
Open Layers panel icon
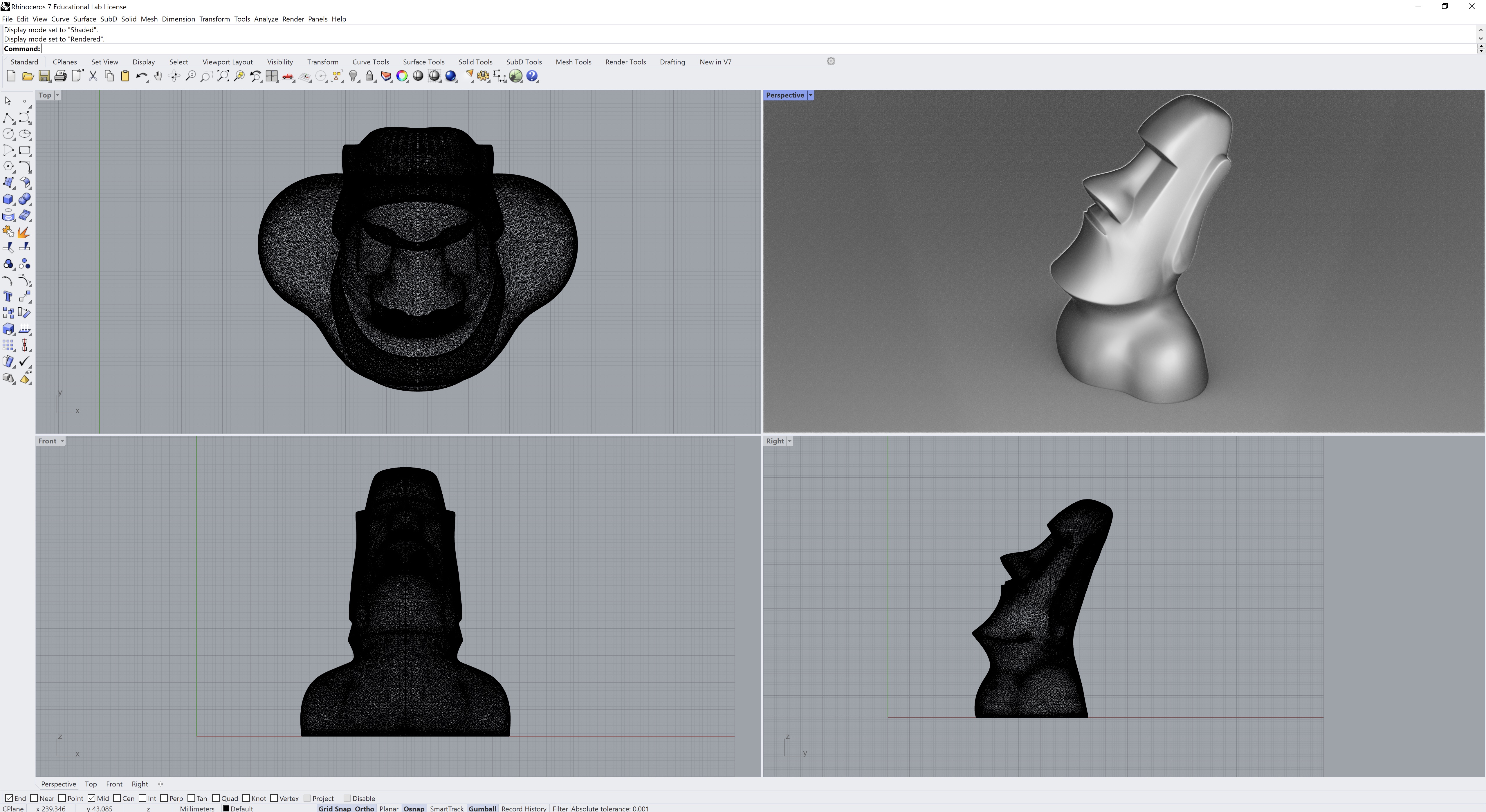coord(386,76)
